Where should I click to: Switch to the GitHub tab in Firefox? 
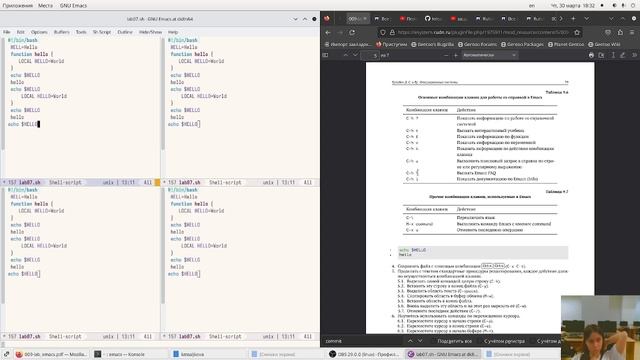[x=433, y=19]
